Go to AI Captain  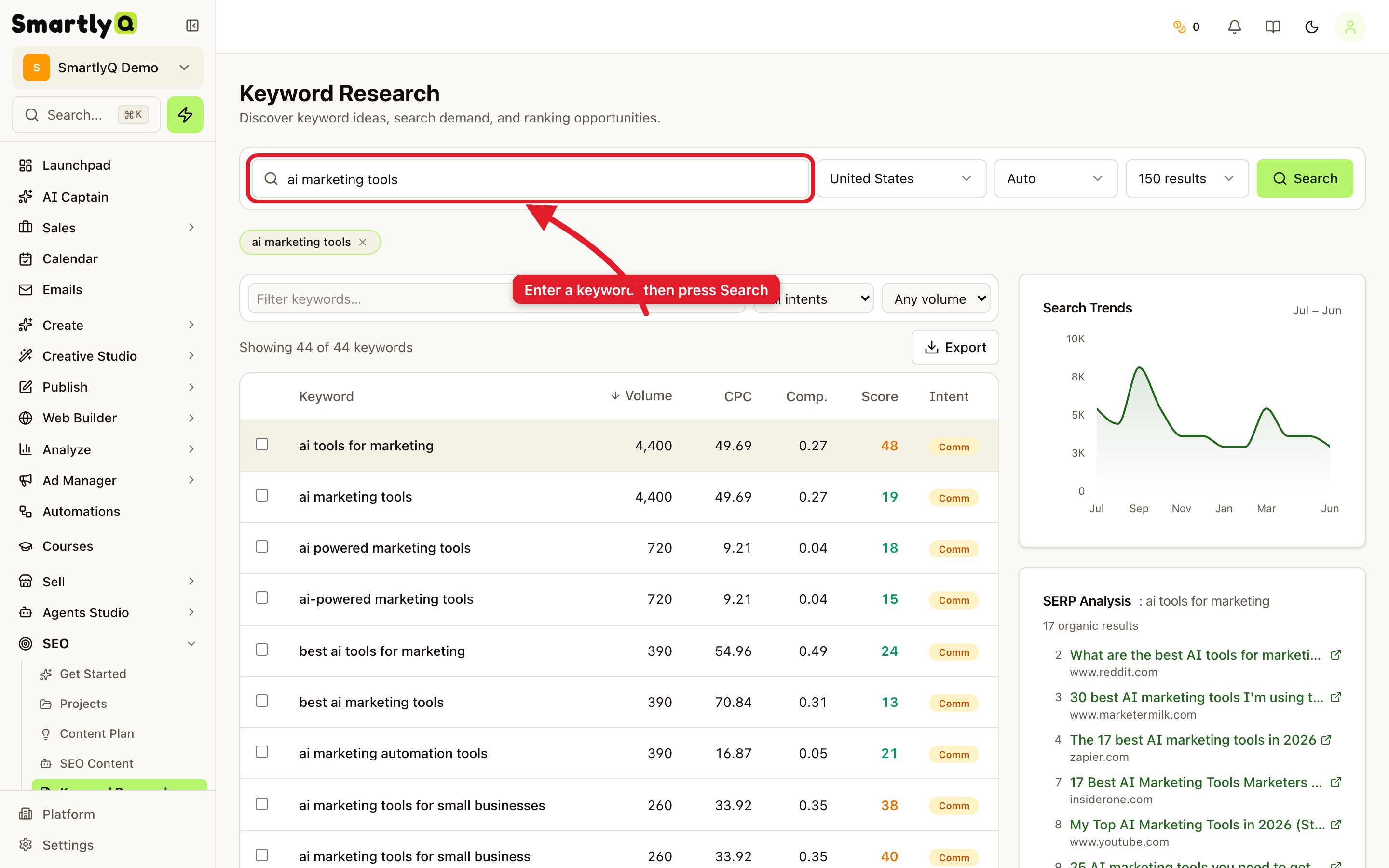tap(108, 197)
